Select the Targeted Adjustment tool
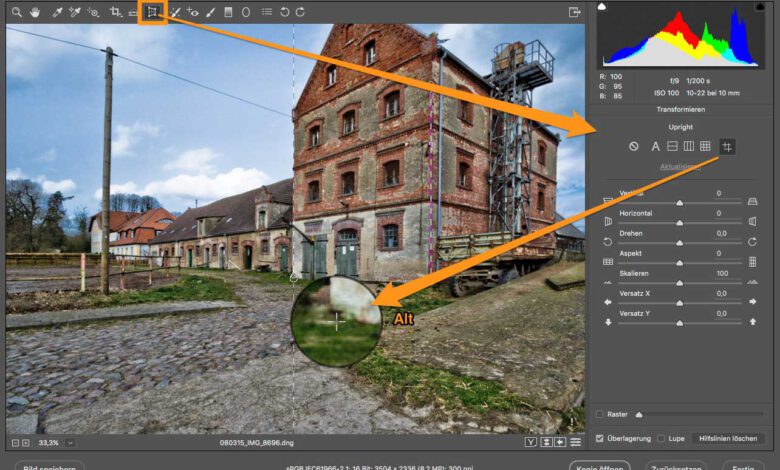Image resolution: width=780 pixels, height=470 pixels. (93, 12)
